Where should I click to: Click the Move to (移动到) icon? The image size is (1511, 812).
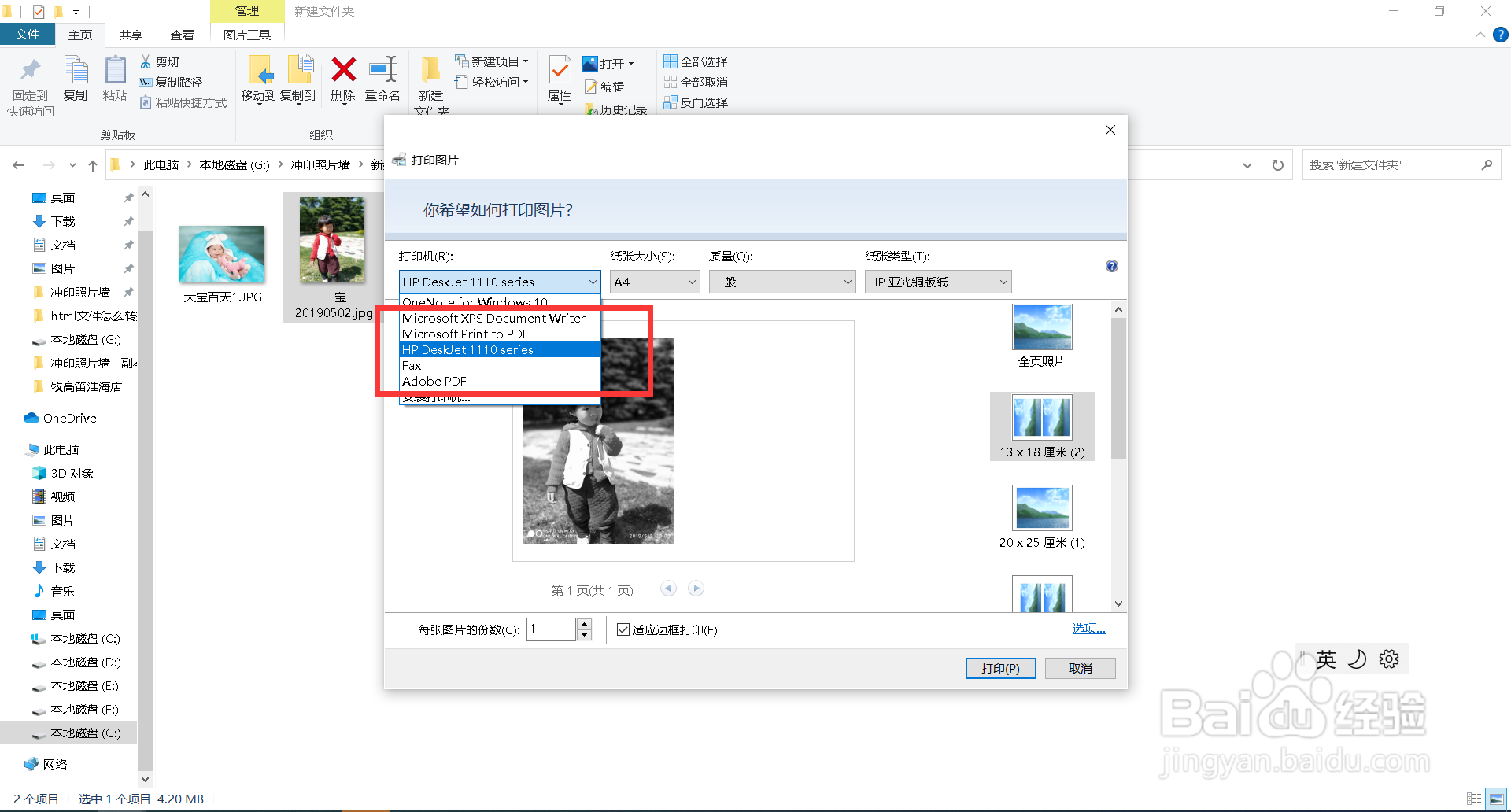point(259,70)
